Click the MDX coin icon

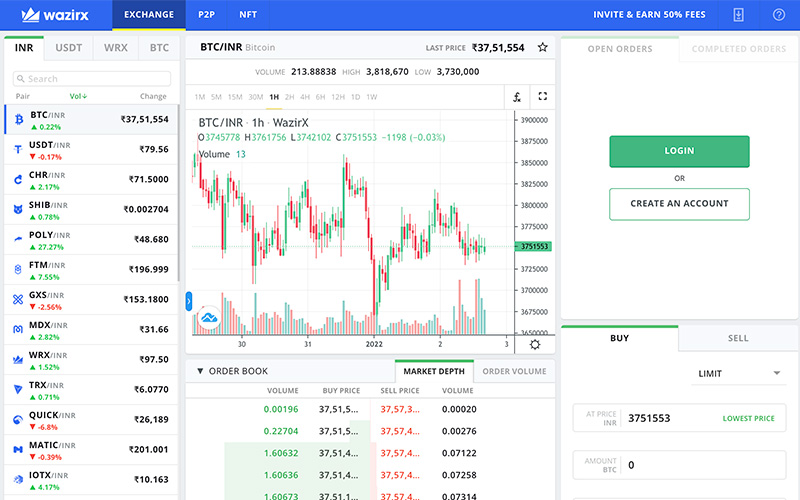click(x=18, y=330)
